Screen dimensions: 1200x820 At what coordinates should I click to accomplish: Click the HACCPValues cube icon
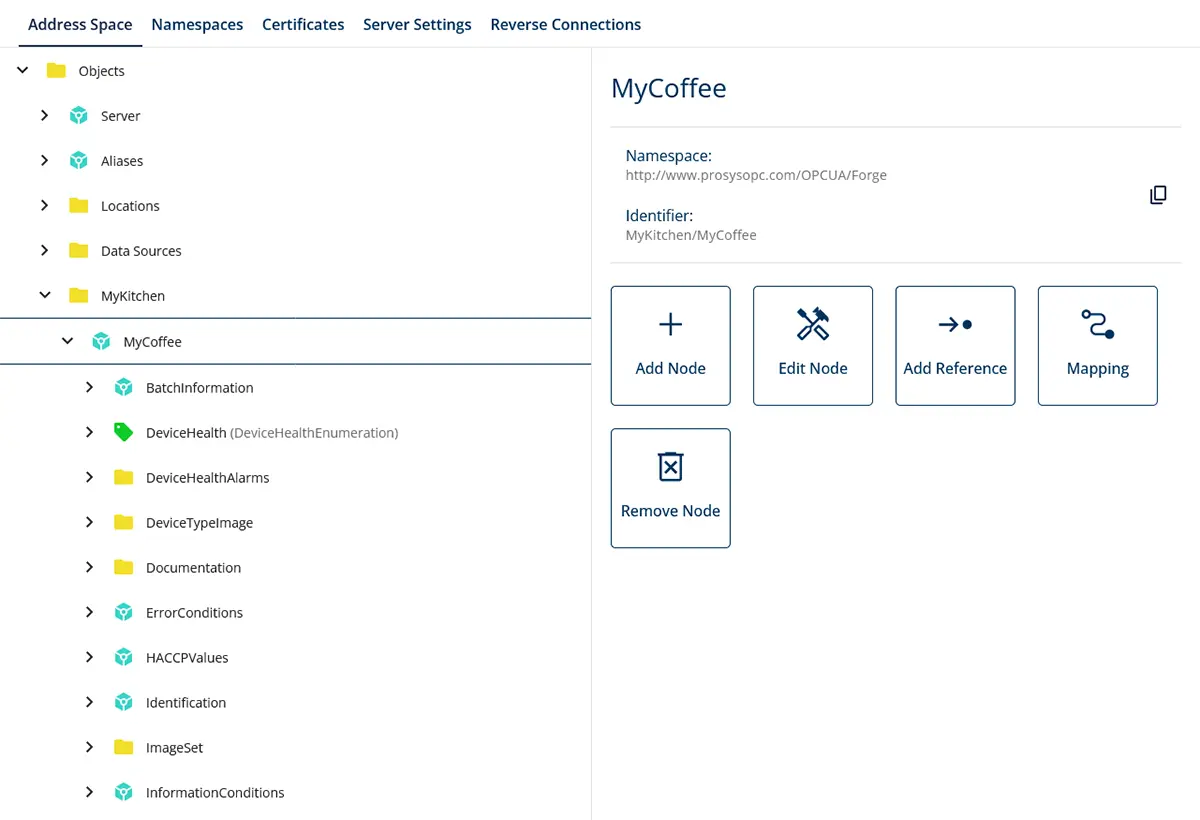tap(124, 658)
